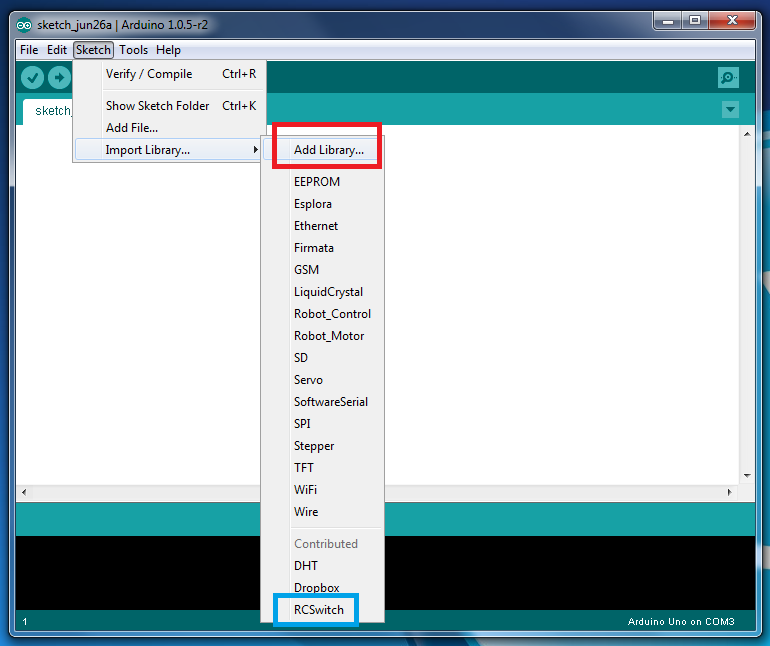The width and height of the screenshot is (770, 646).
Task: Close the open Sketch menu
Action: pyautogui.click(x=93, y=50)
